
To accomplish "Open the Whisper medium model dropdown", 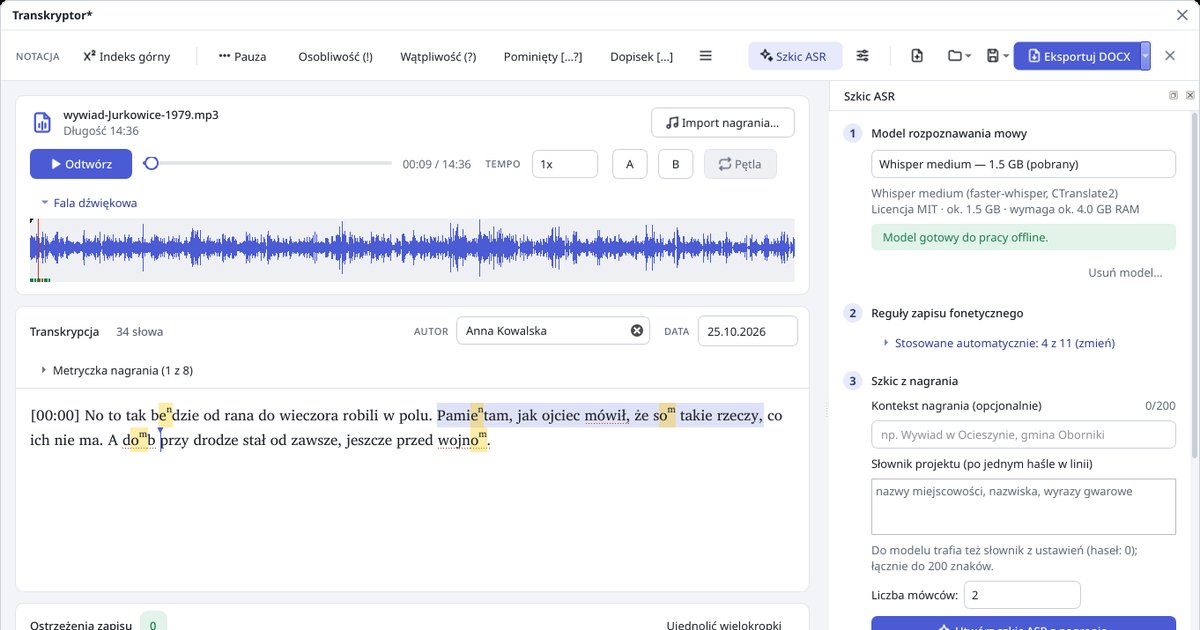I will pyautogui.click(x=1024, y=164).
